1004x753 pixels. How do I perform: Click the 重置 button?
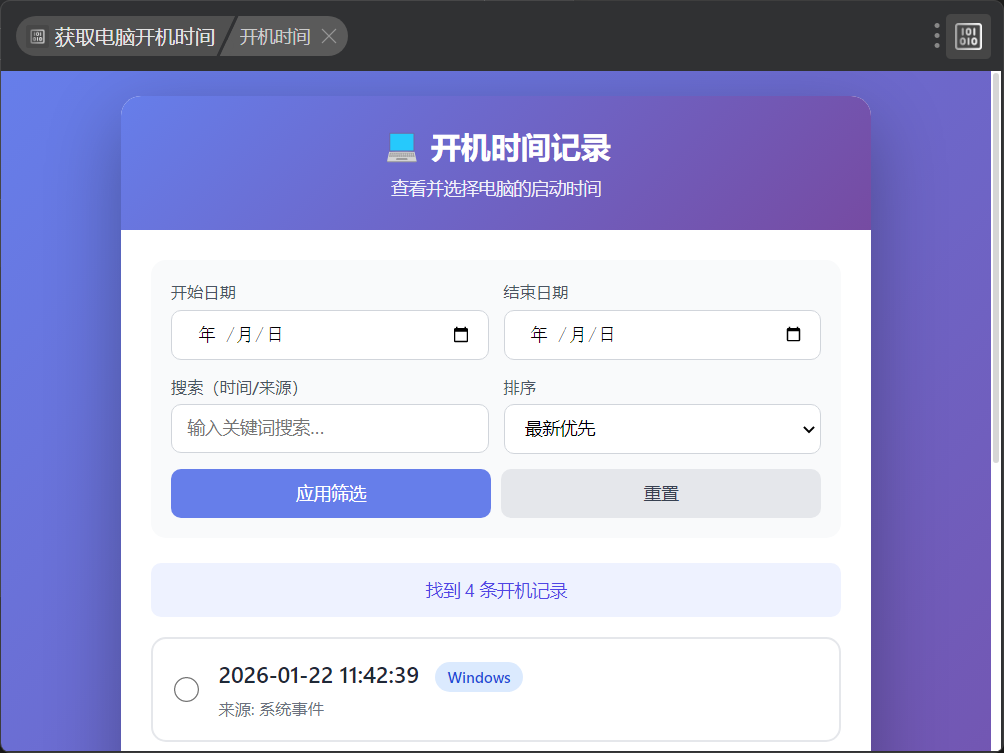[x=661, y=494]
